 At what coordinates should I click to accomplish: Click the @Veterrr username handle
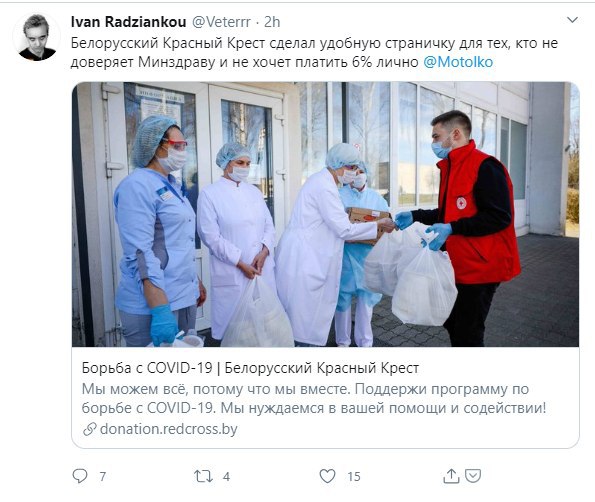[x=221, y=22]
